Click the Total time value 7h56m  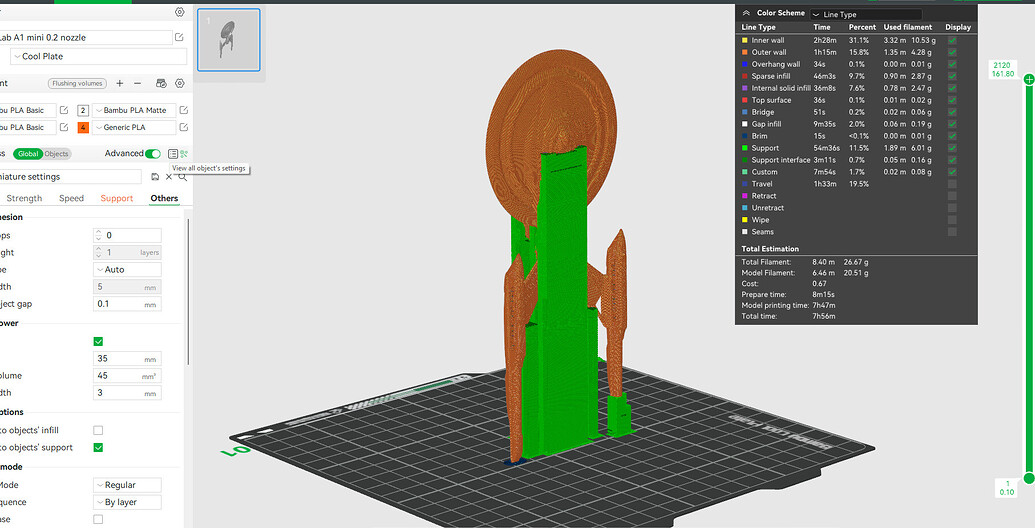point(824,316)
